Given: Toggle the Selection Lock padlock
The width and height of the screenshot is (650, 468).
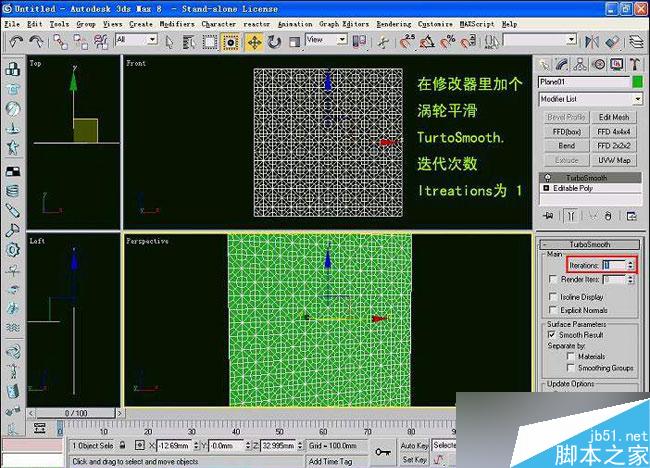Looking at the screenshot, I should (x=122, y=445).
